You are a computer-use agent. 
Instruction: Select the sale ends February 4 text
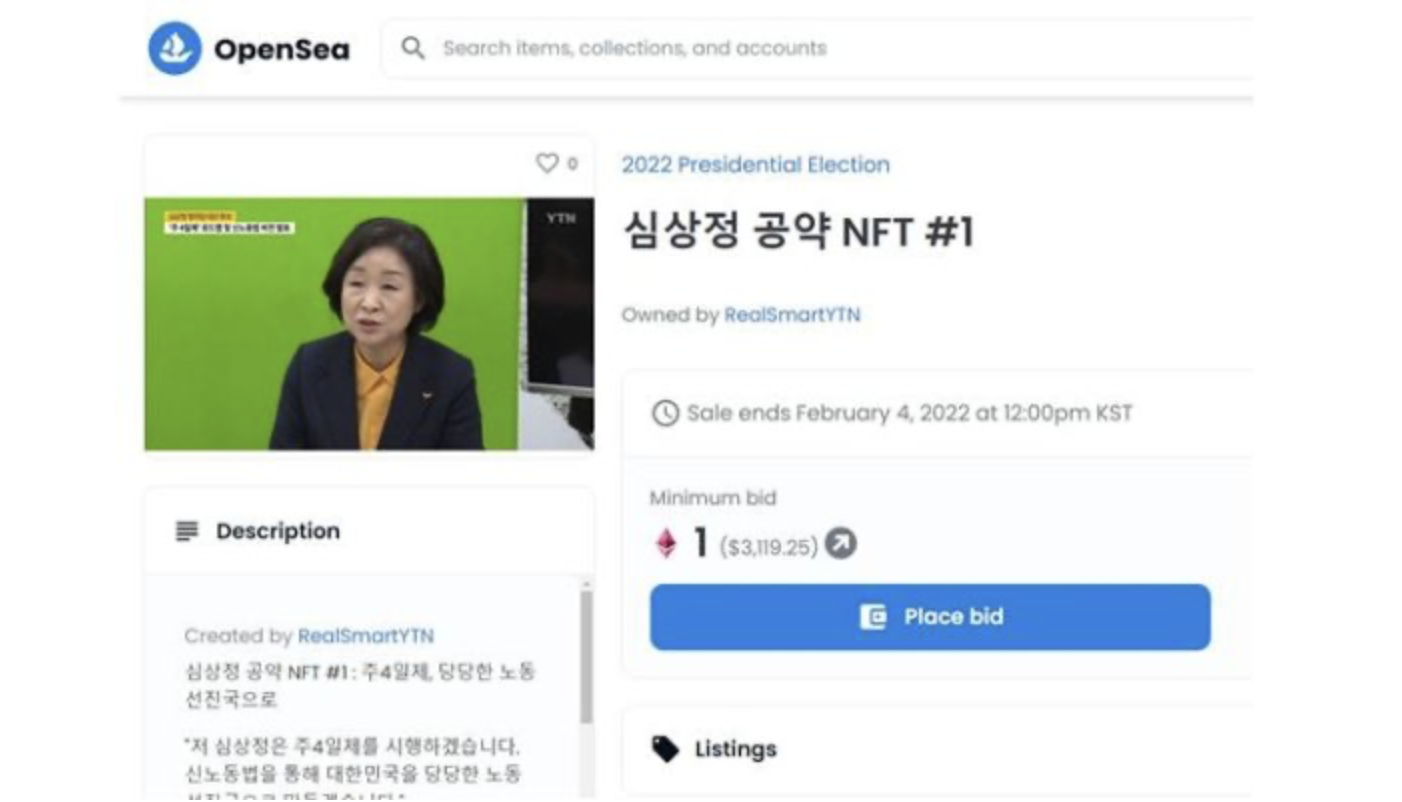click(x=909, y=413)
